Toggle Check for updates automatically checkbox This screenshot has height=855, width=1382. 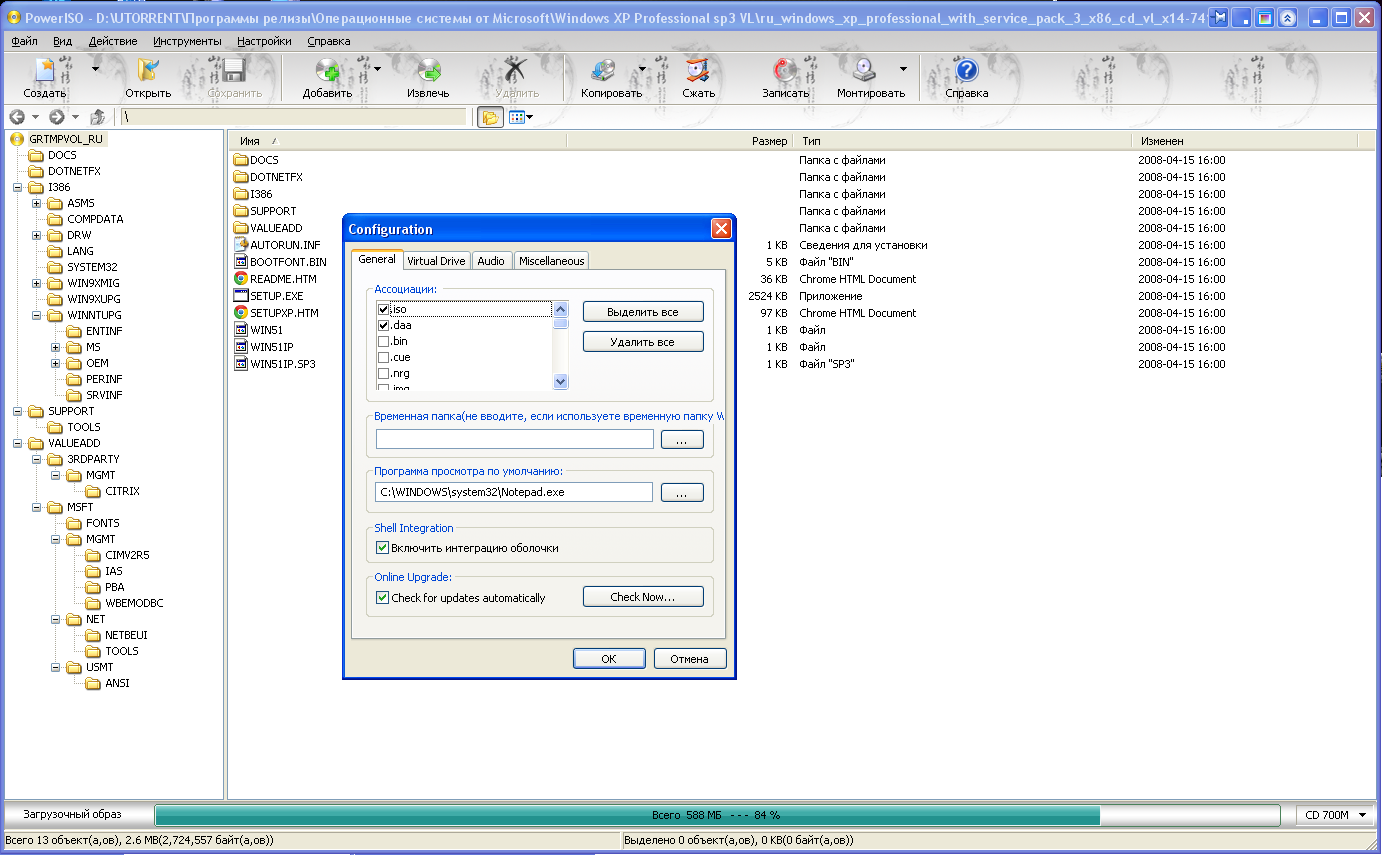point(382,598)
